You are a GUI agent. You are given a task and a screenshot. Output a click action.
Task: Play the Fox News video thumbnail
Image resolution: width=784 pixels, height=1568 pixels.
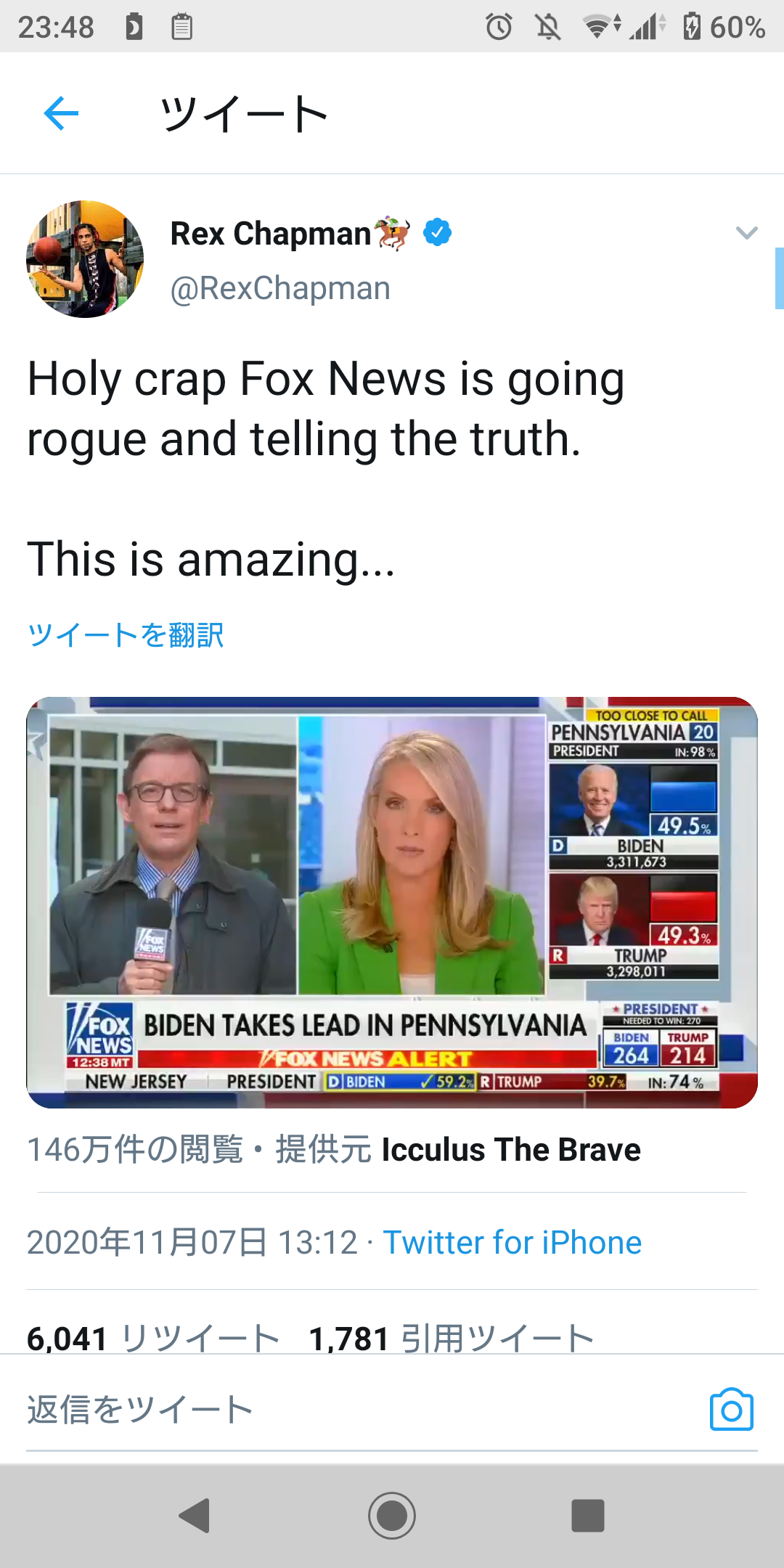tap(392, 902)
